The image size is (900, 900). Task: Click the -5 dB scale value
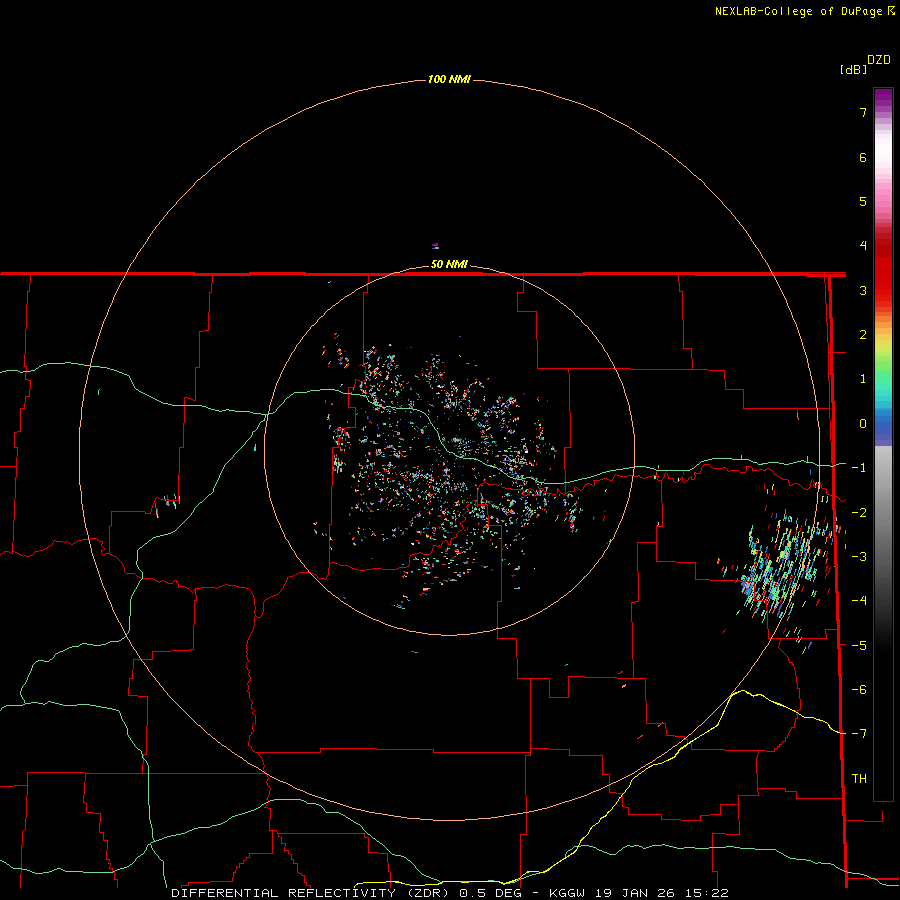(859, 646)
